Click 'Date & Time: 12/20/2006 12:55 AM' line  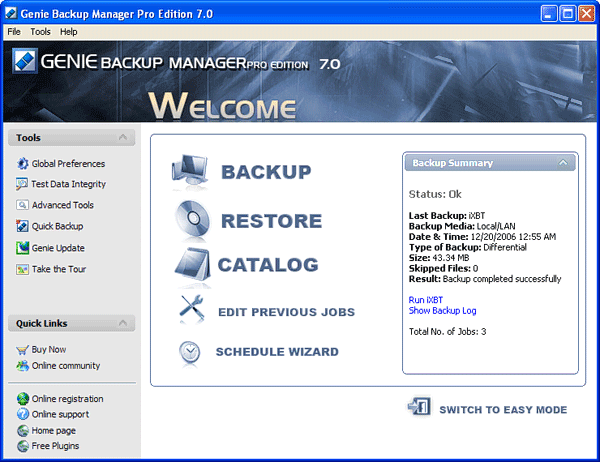point(482,237)
